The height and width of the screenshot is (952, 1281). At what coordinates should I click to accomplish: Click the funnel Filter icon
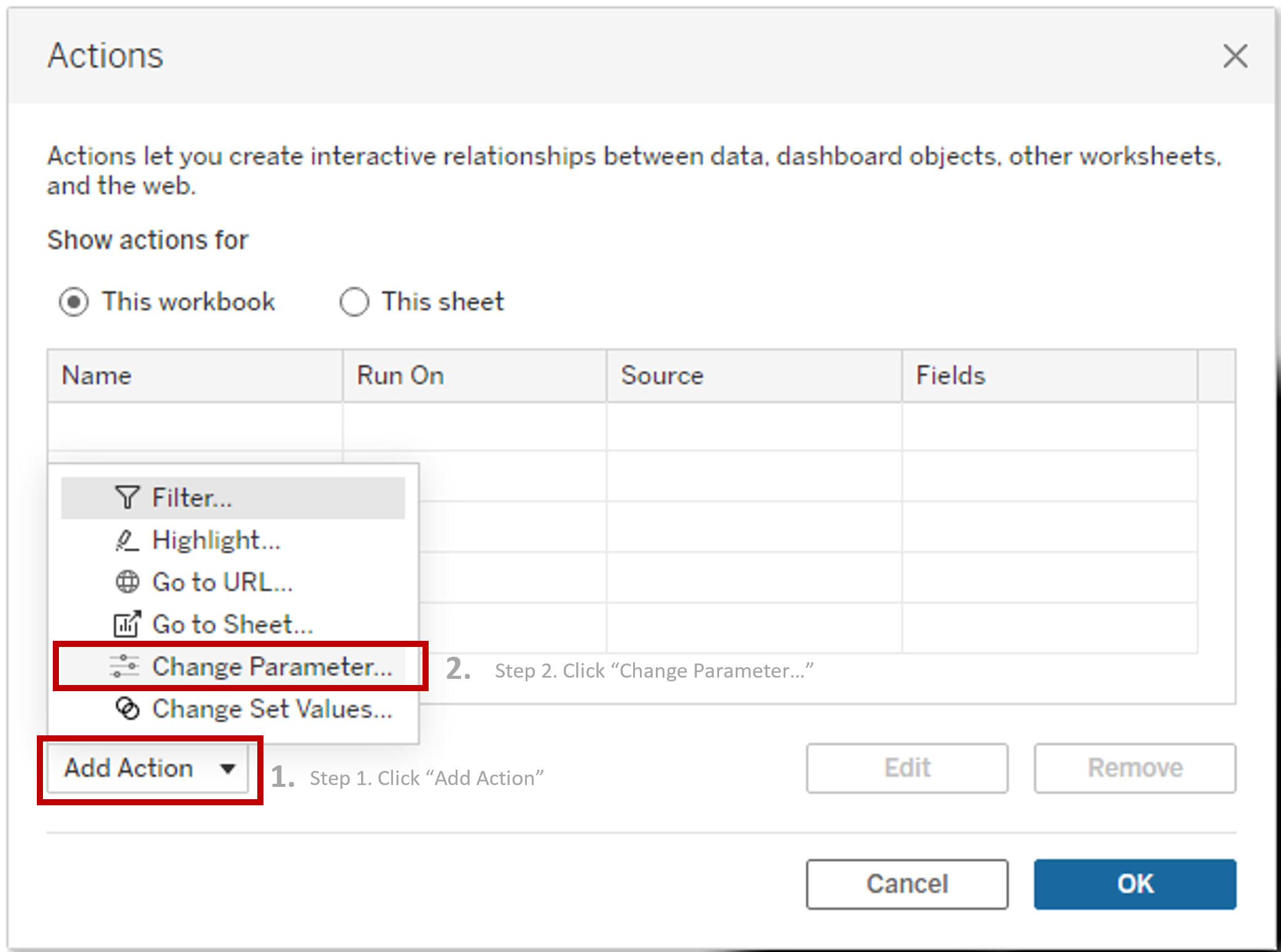pos(127,498)
